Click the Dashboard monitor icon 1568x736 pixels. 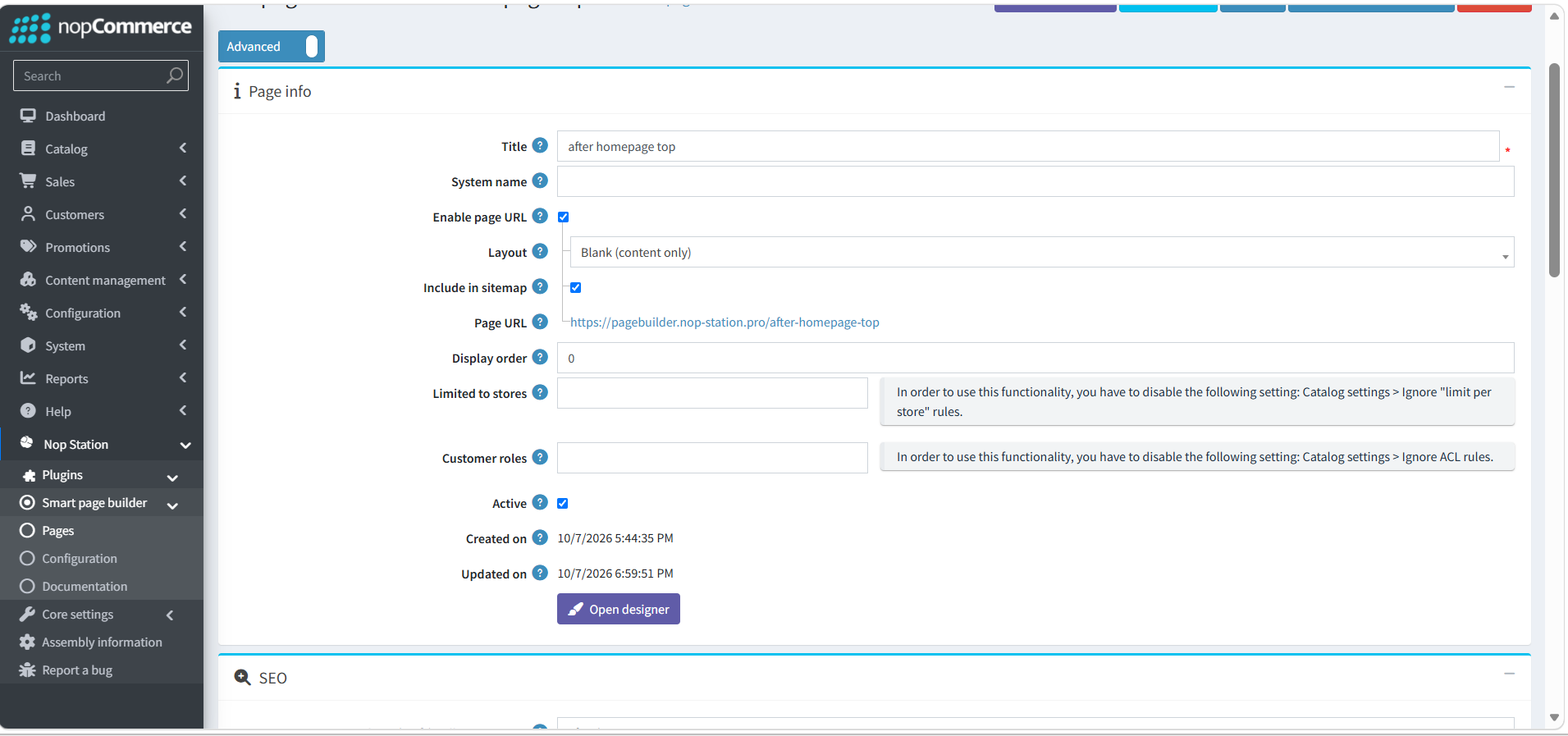tap(28, 116)
